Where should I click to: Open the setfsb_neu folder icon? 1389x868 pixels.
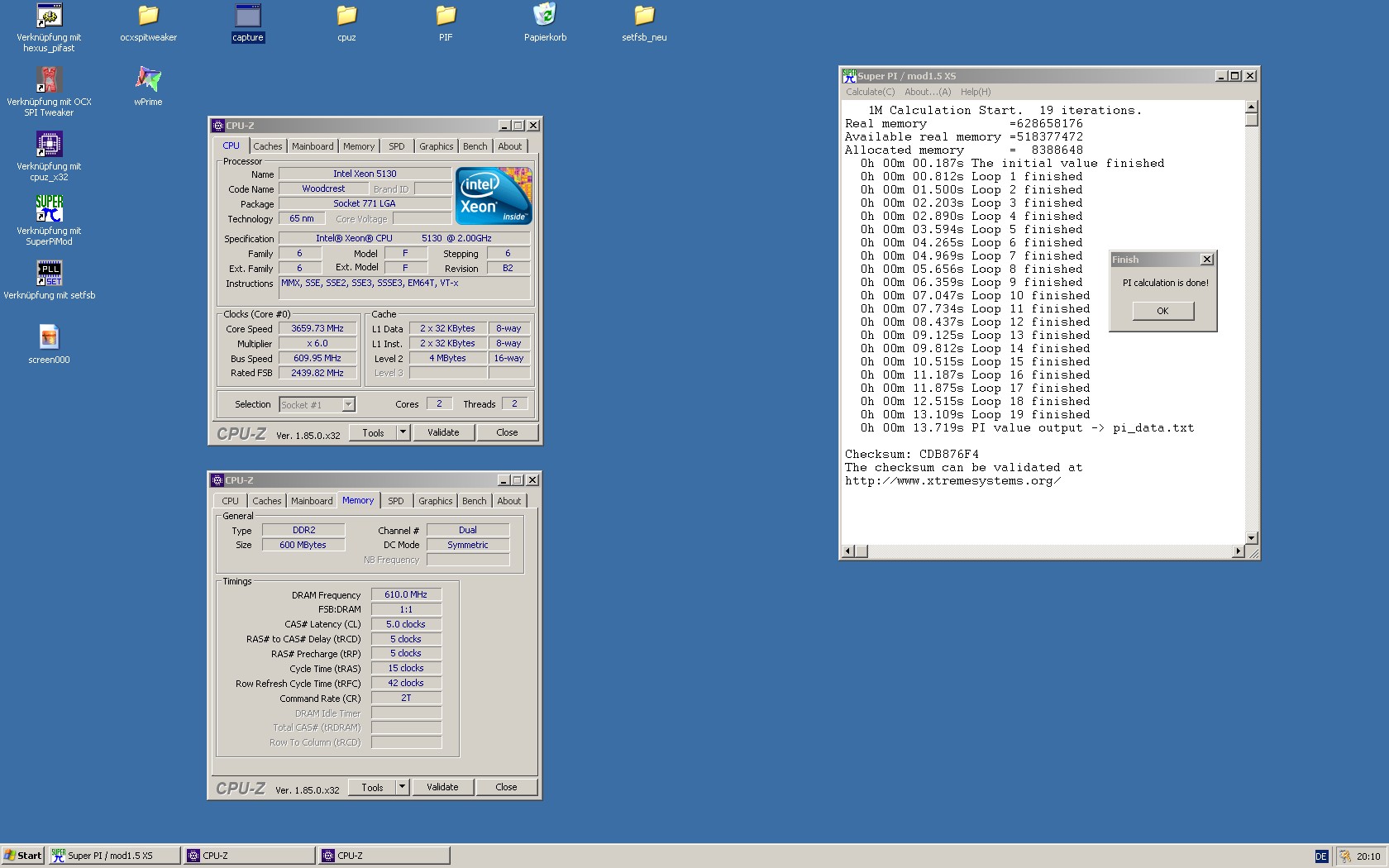pos(644,15)
